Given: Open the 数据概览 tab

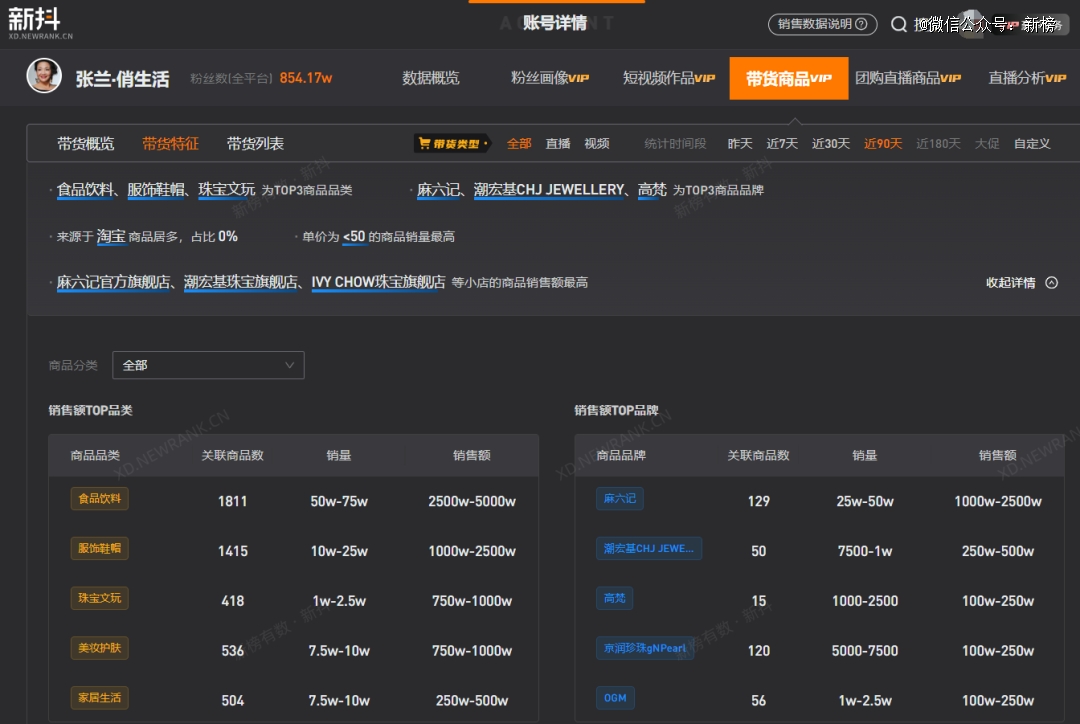Looking at the screenshot, I should pyautogui.click(x=430, y=78).
